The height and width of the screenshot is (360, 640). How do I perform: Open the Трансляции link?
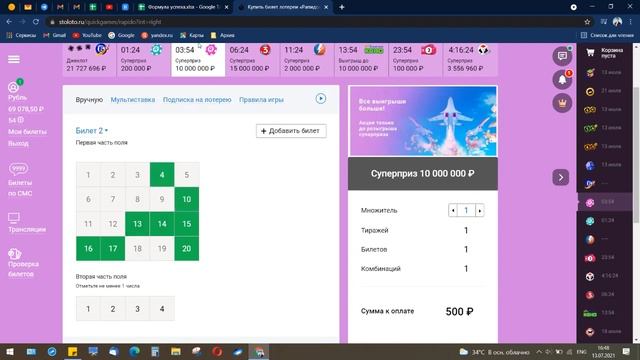(x=27, y=229)
